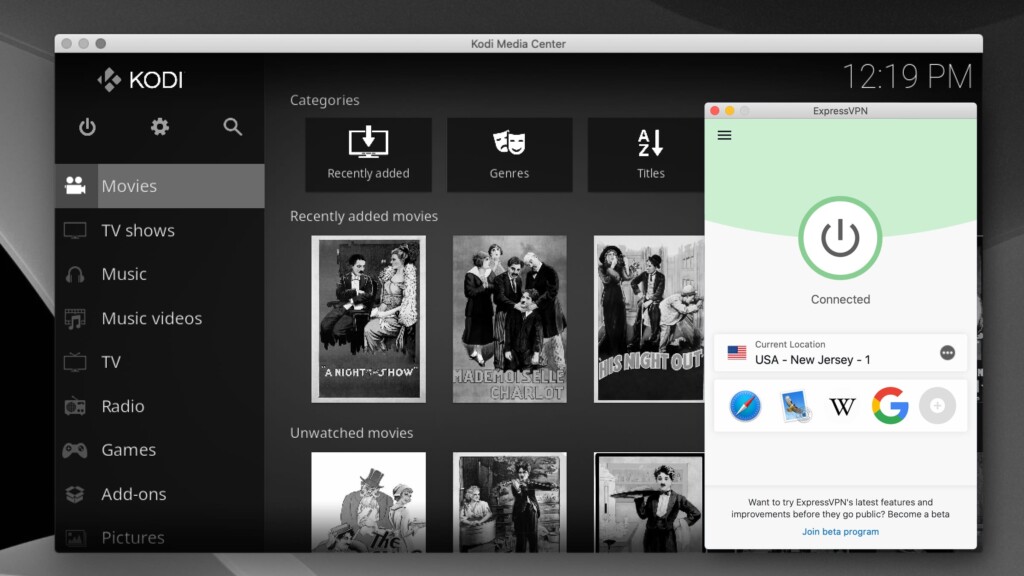The image size is (1024, 576).
Task: Open Mademoiselle Charlot movie poster
Action: [x=509, y=319]
